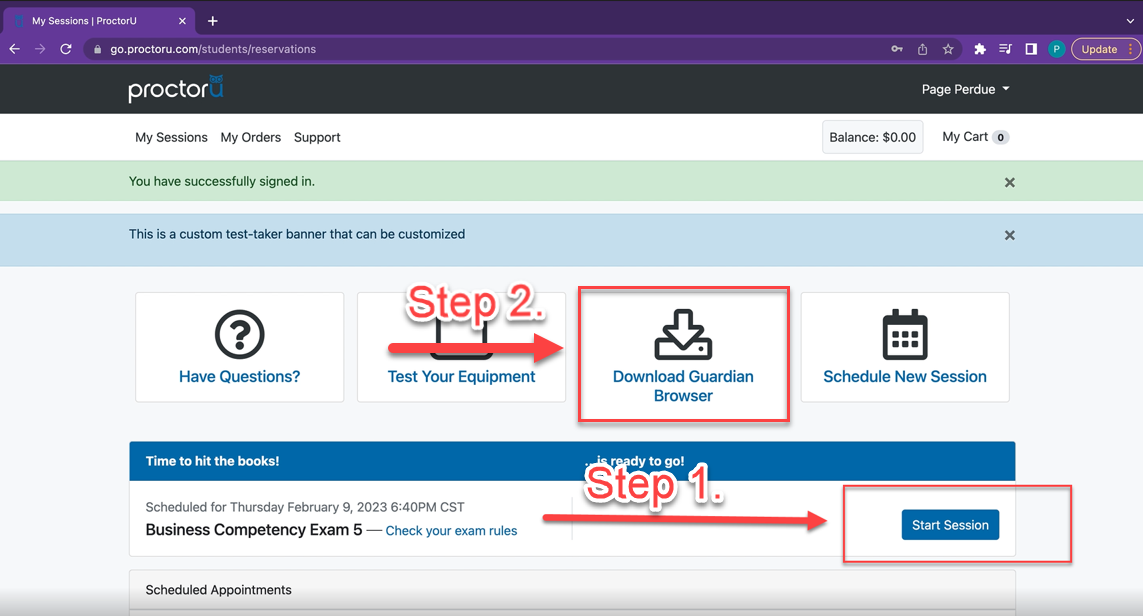Click the browser forward arrow
Screen dimensions: 1143x616
[40, 49]
